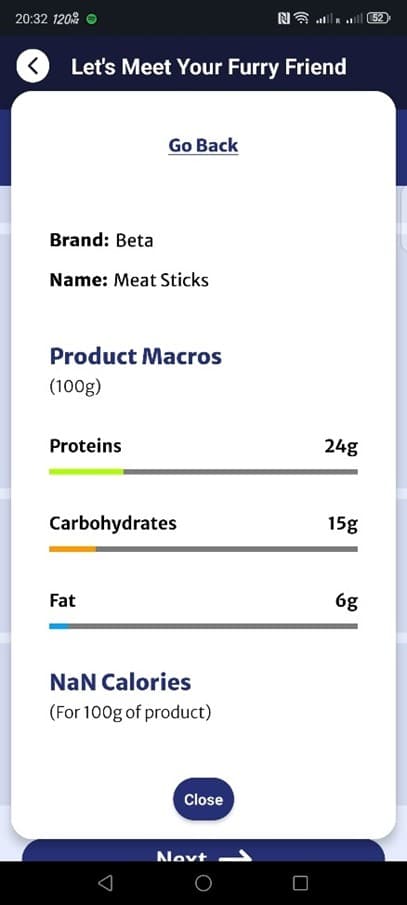Click the 24g protein value
Viewport: 407px width, 905px height.
click(x=341, y=447)
